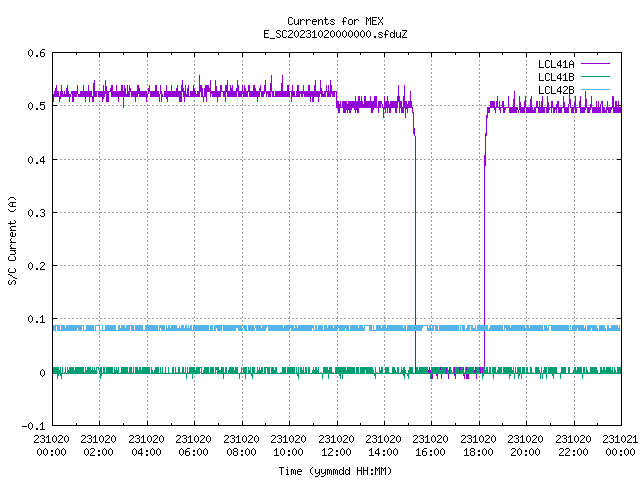Screen dimensions: 640x480
Task: Click the purple LCL41A falling edge after 15:00
Action: pyautogui.click(x=416, y=253)
